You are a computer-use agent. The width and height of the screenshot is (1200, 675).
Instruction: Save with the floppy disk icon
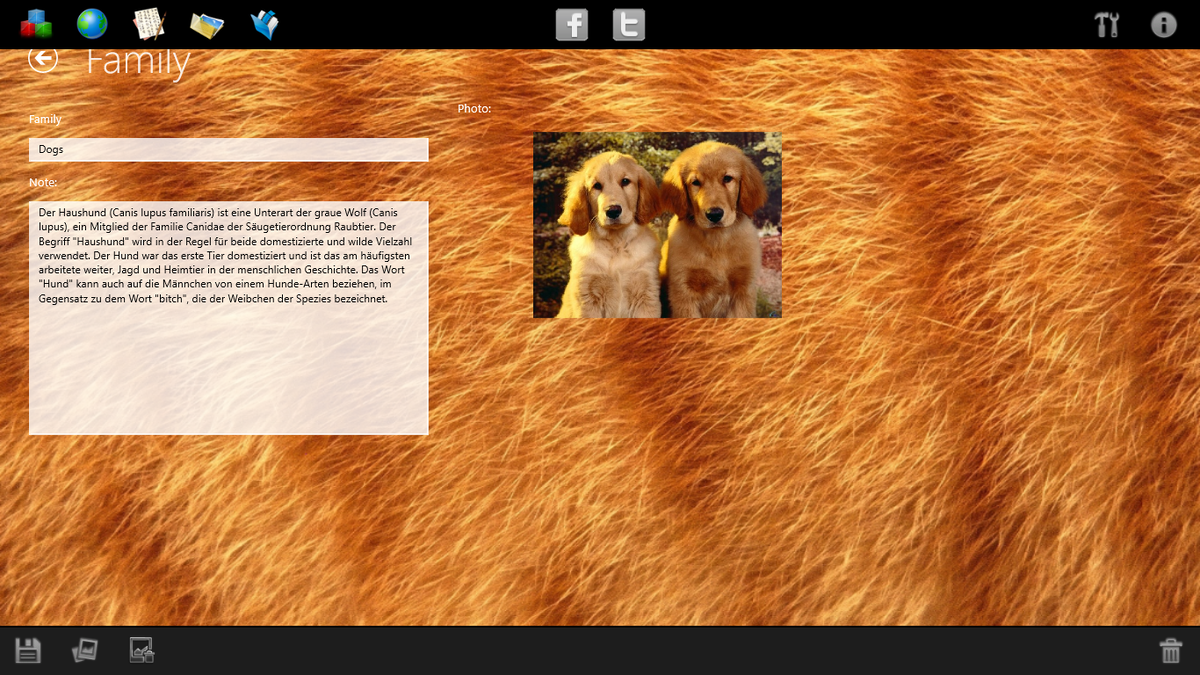pyautogui.click(x=28, y=651)
